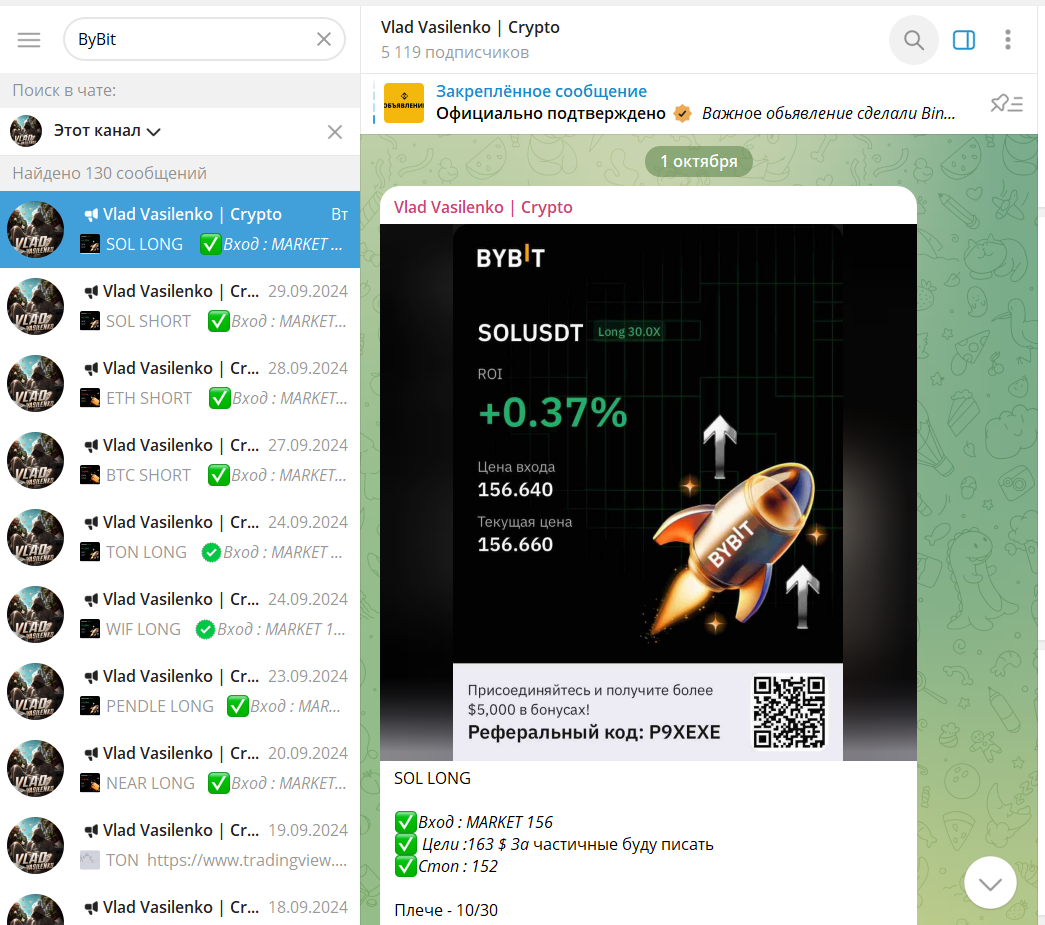Click the 'Плечо - 10/30' leverage line
The height and width of the screenshot is (925, 1045).
pos(446,910)
